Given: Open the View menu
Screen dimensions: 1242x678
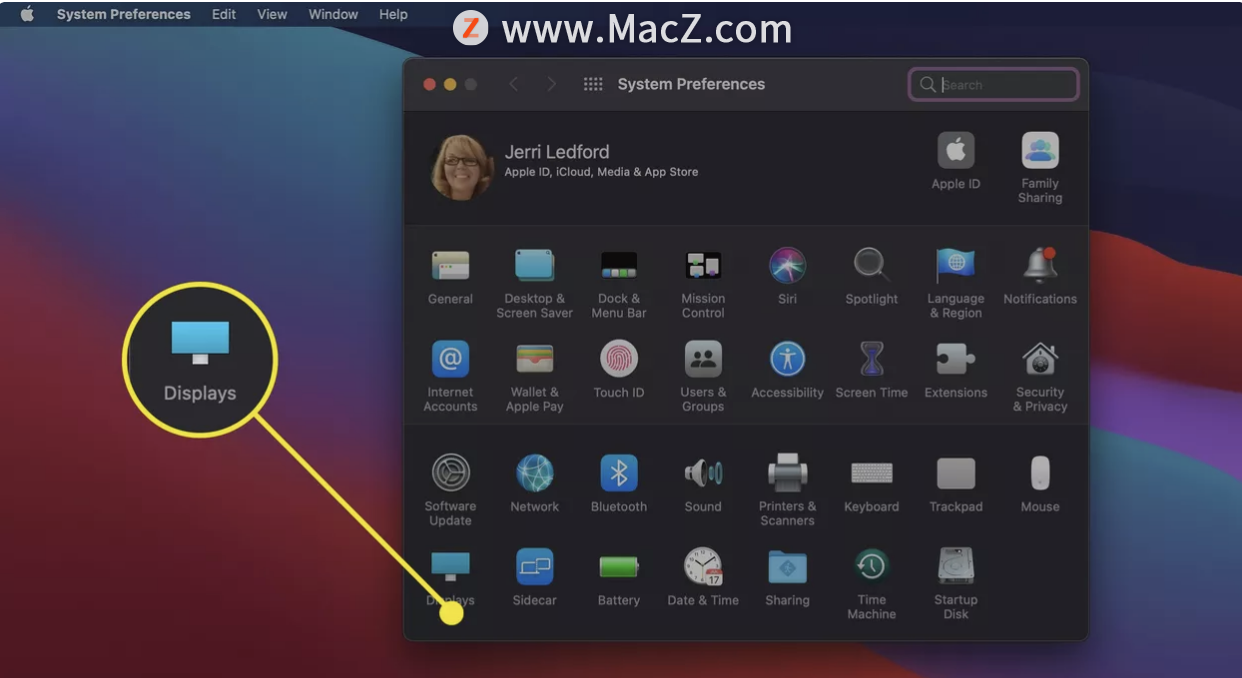Looking at the screenshot, I should (272, 14).
